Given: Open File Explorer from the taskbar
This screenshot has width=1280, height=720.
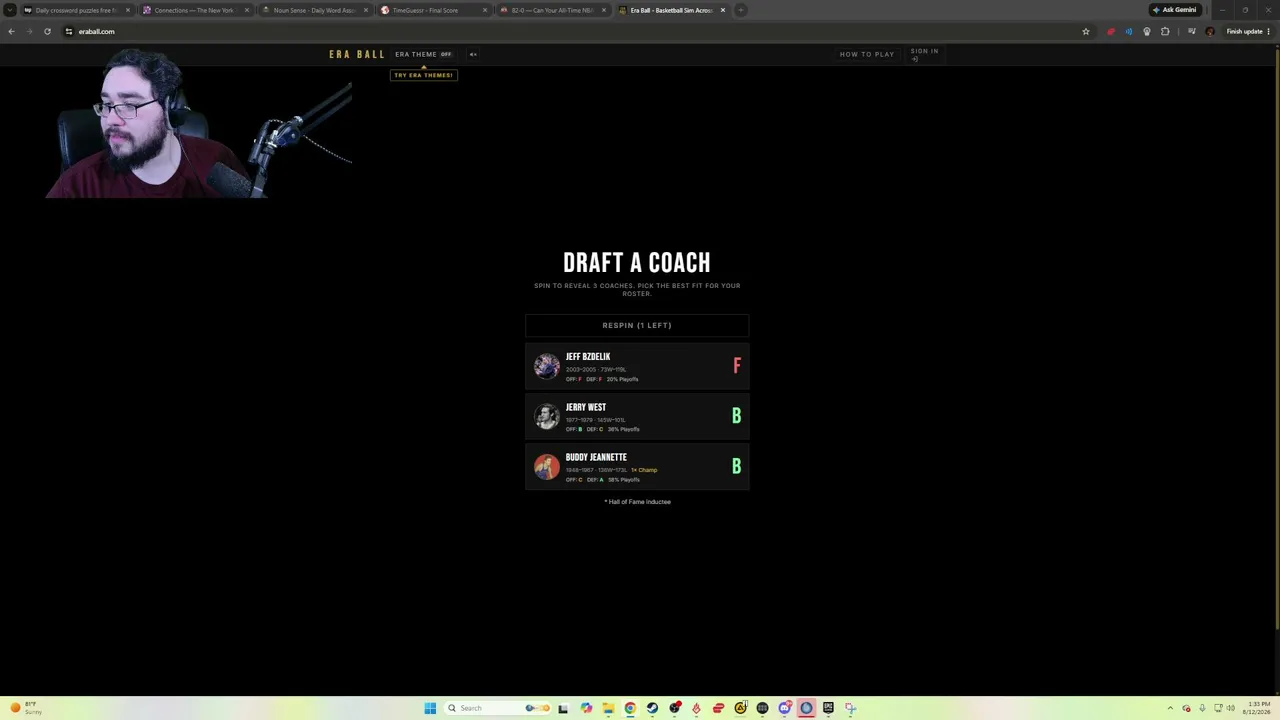Looking at the screenshot, I should [x=608, y=708].
